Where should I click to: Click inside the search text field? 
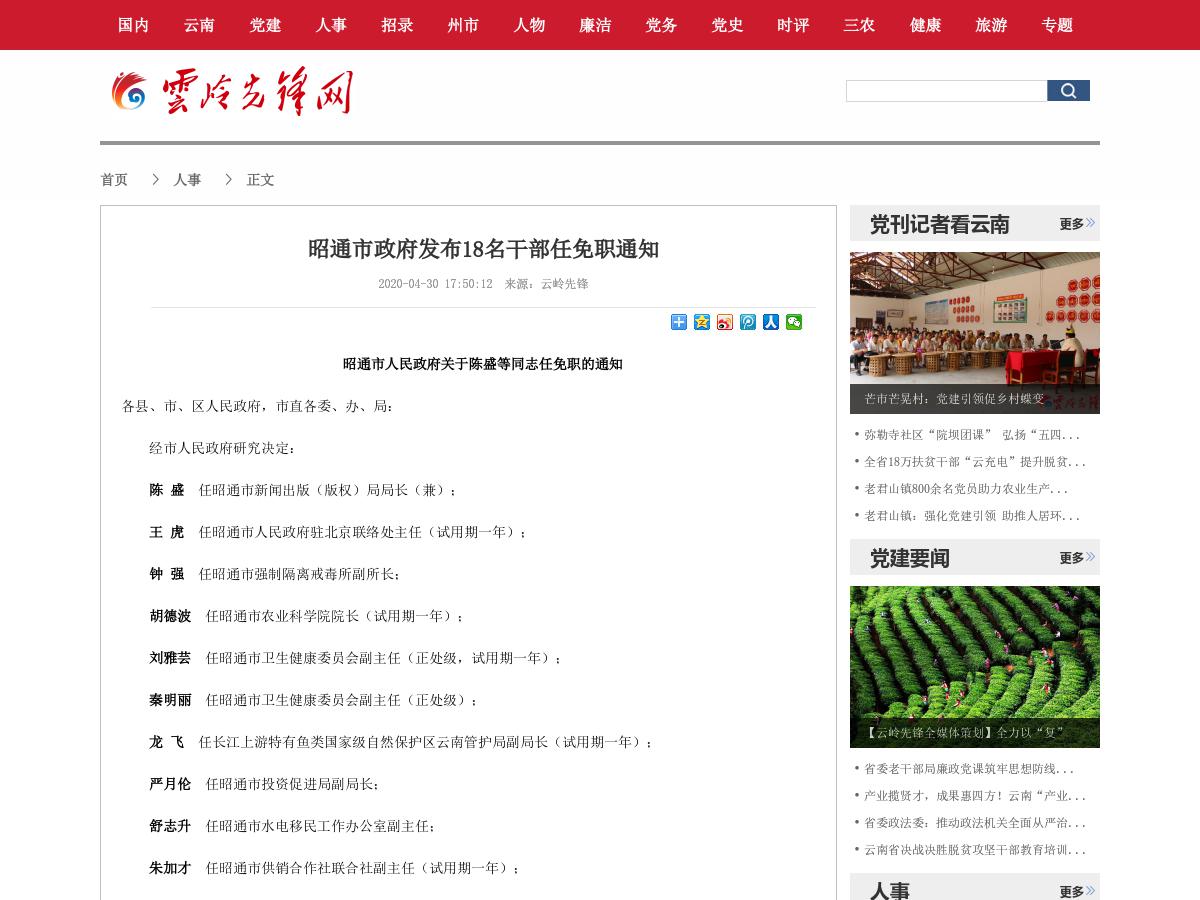click(946, 91)
